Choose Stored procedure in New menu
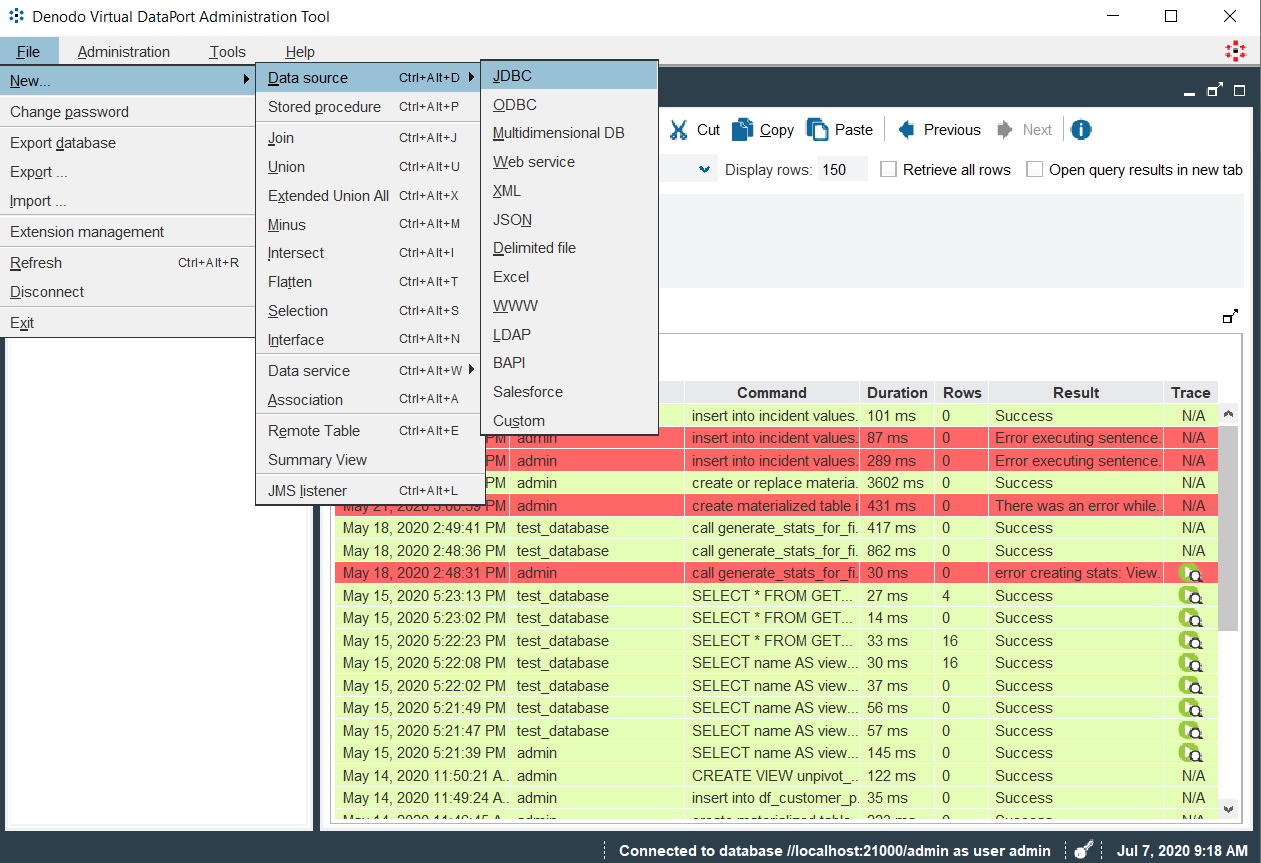Screen dimensions: 1261x863 pos(370,107)
